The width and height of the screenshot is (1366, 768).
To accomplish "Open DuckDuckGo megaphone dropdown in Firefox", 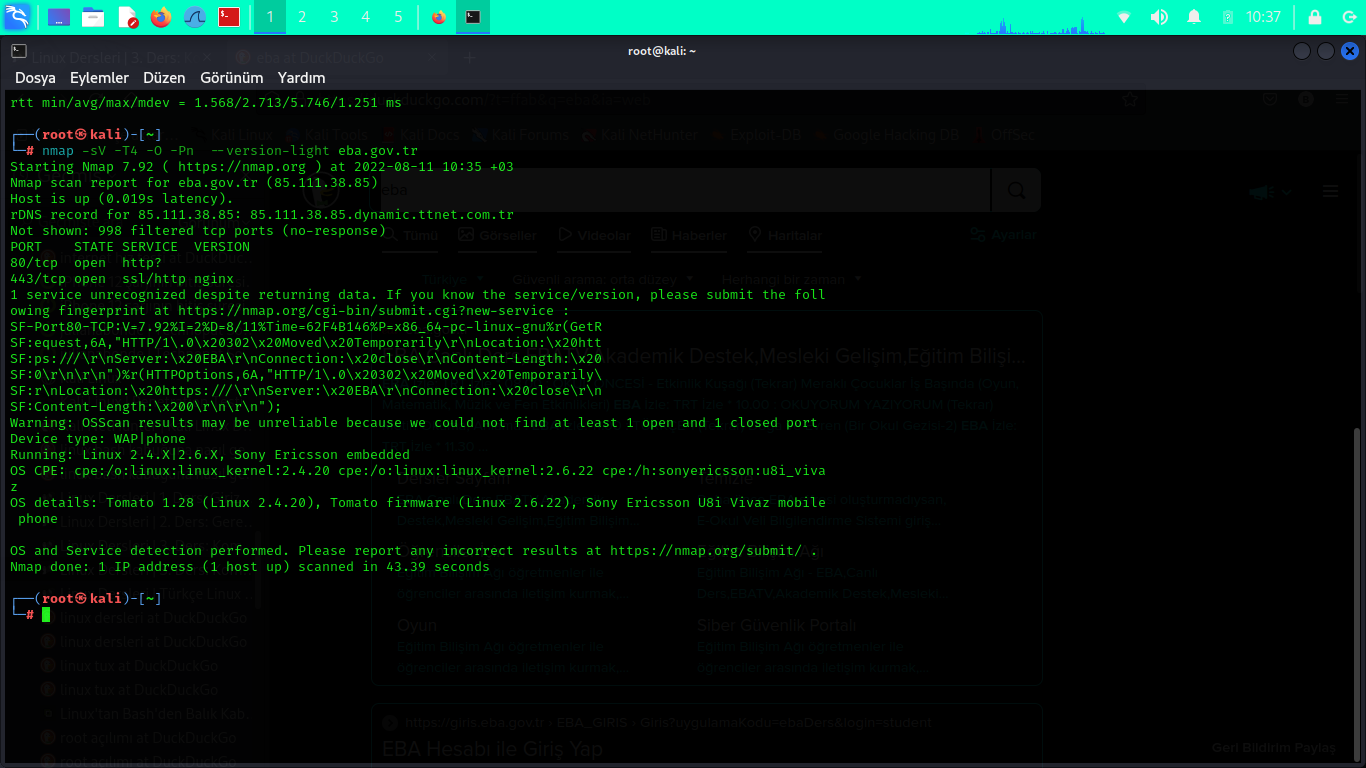I will point(1270,191).
